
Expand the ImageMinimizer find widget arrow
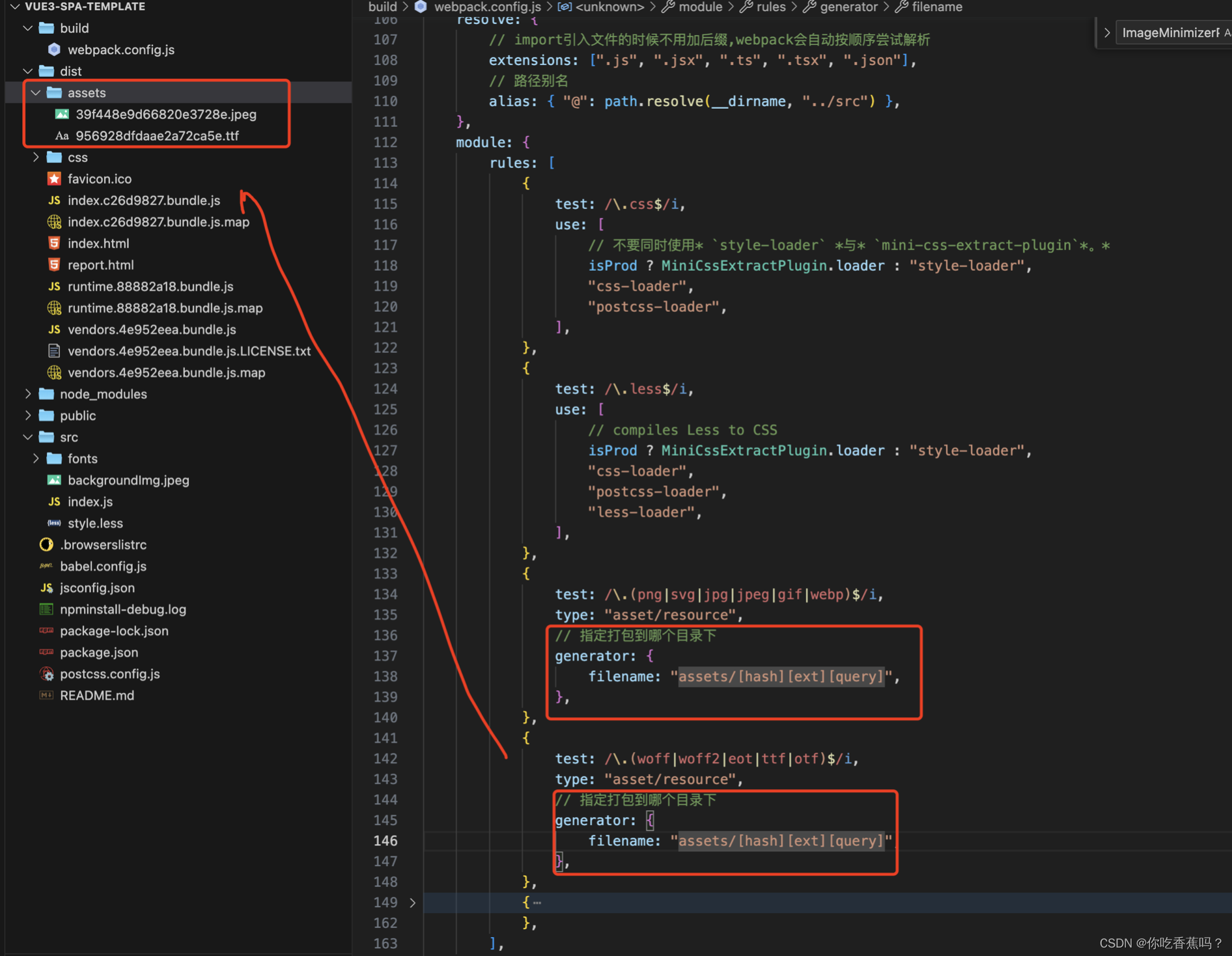1106,33
